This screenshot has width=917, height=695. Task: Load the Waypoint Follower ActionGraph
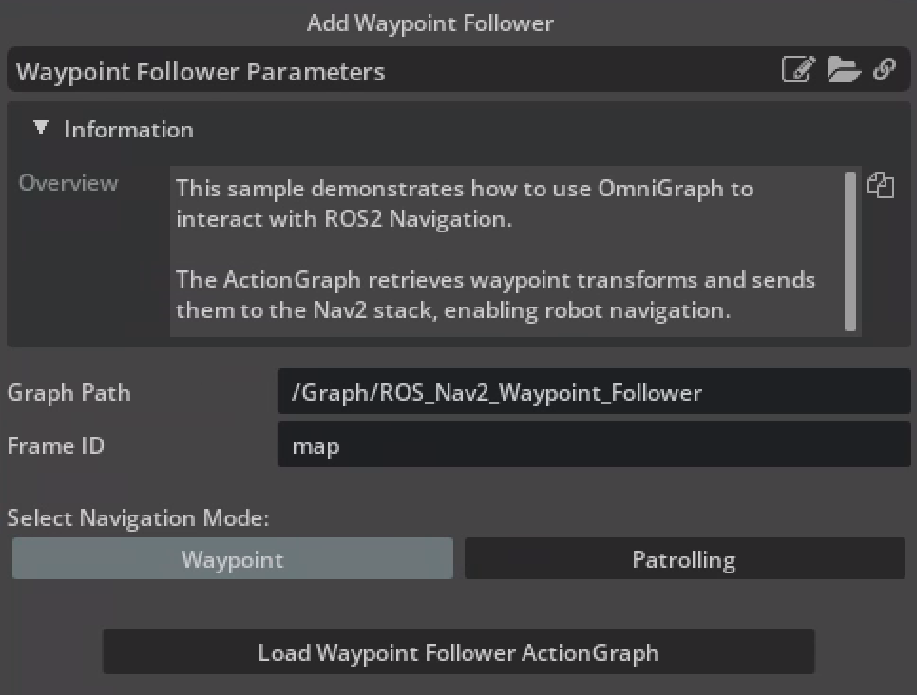[458, 653]
